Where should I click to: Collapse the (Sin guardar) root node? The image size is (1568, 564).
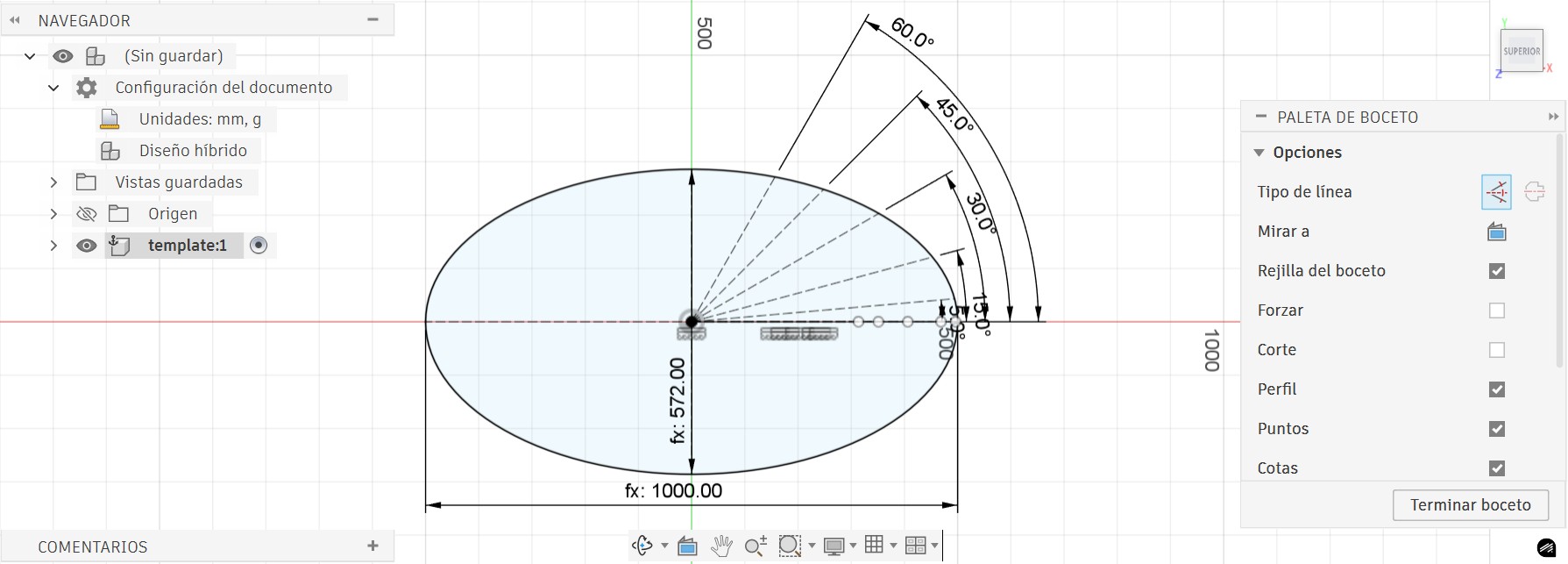point(30,56)
